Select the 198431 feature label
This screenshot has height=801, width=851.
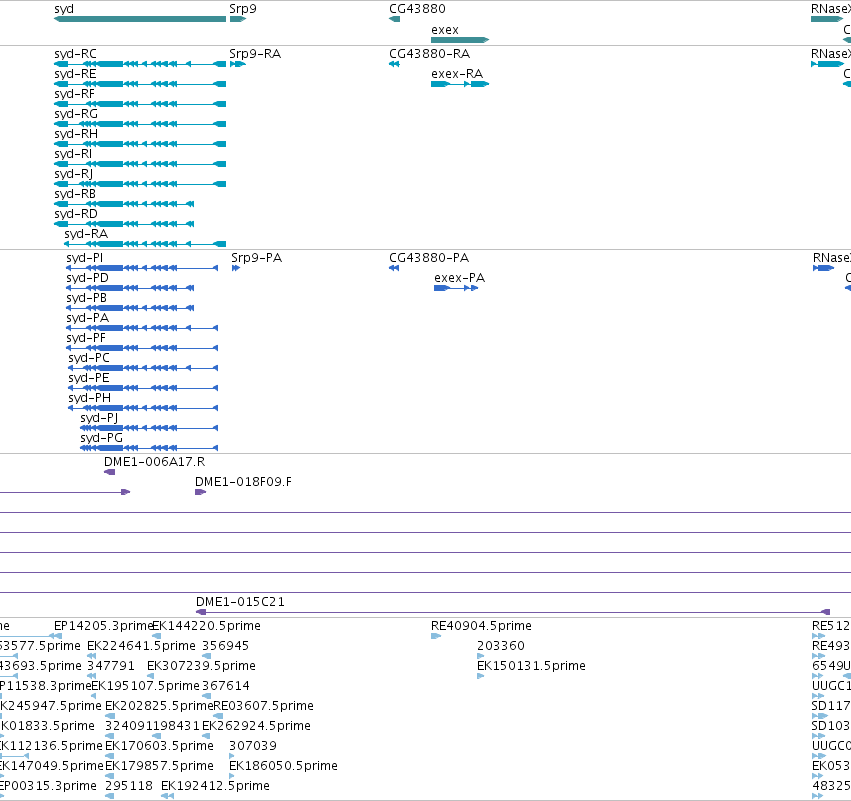176,726
